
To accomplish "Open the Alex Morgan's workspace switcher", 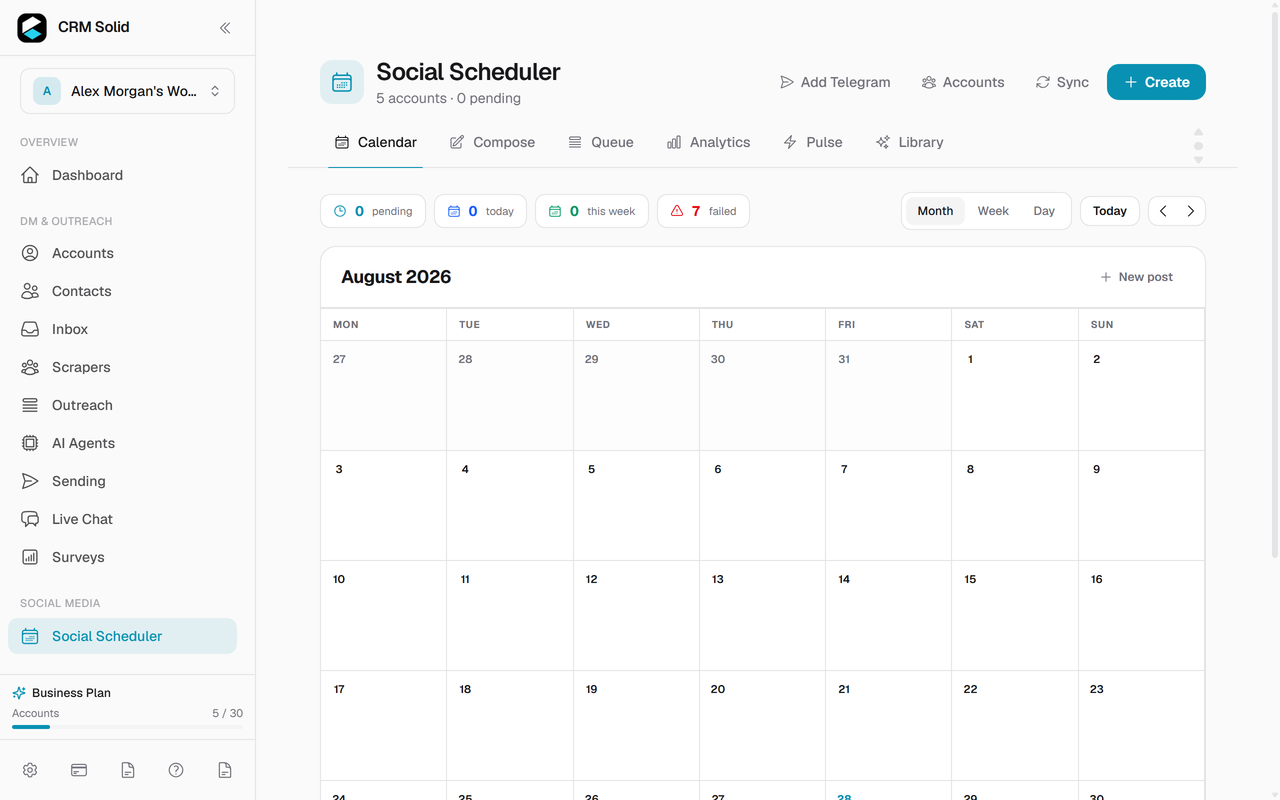I will coord(127,91).
